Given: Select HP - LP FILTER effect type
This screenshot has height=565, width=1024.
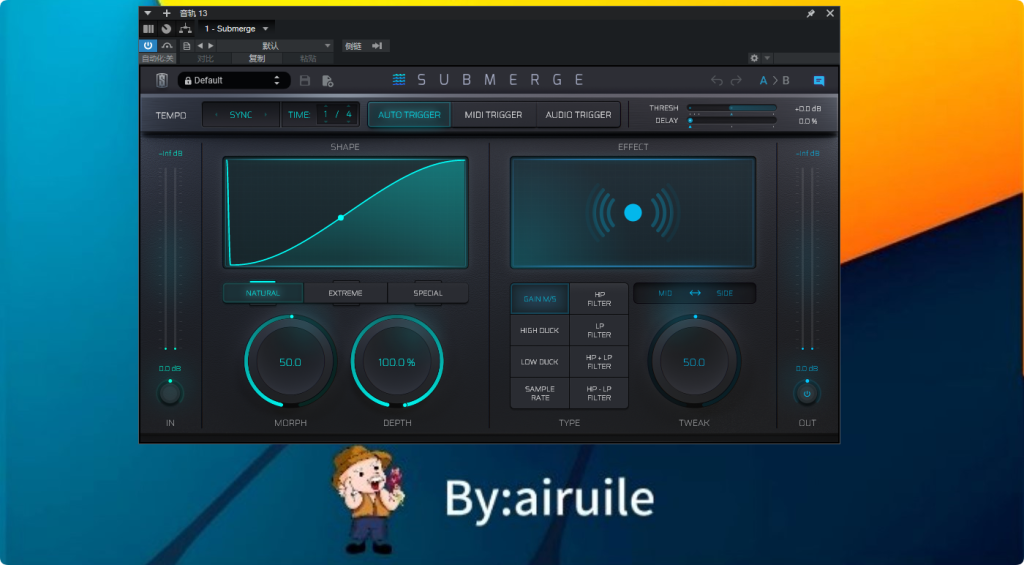Looking at the screenshot, I should (599, 393).
